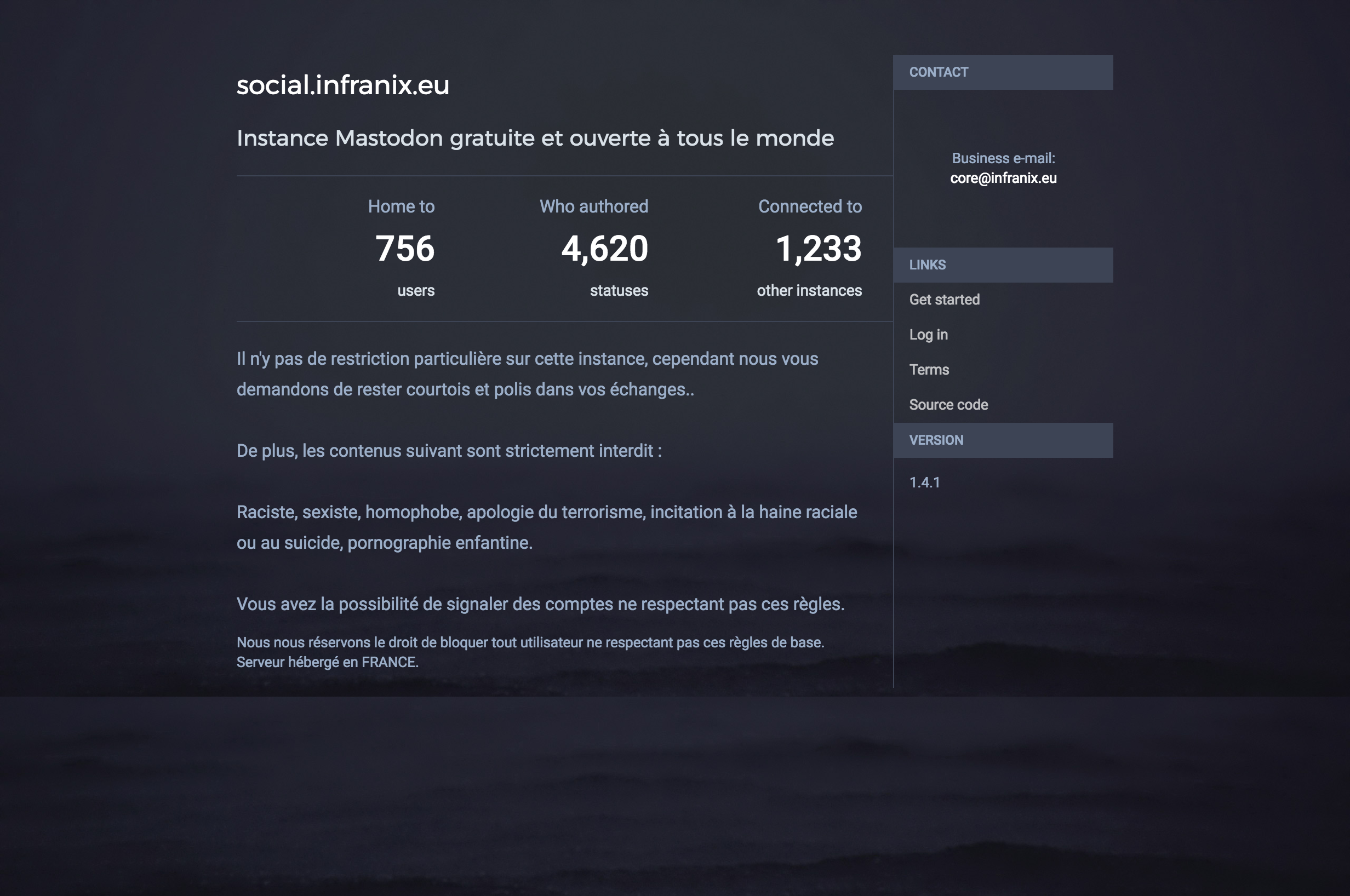Select the "other instances" label
The width and height of the screenshot is (1350, 896).
click(809, 290)
